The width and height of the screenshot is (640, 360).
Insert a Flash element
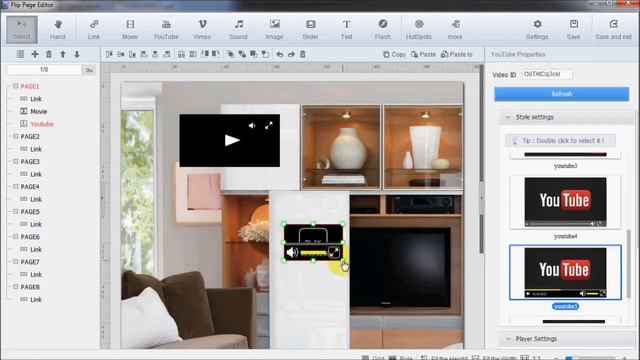point(382,29)
